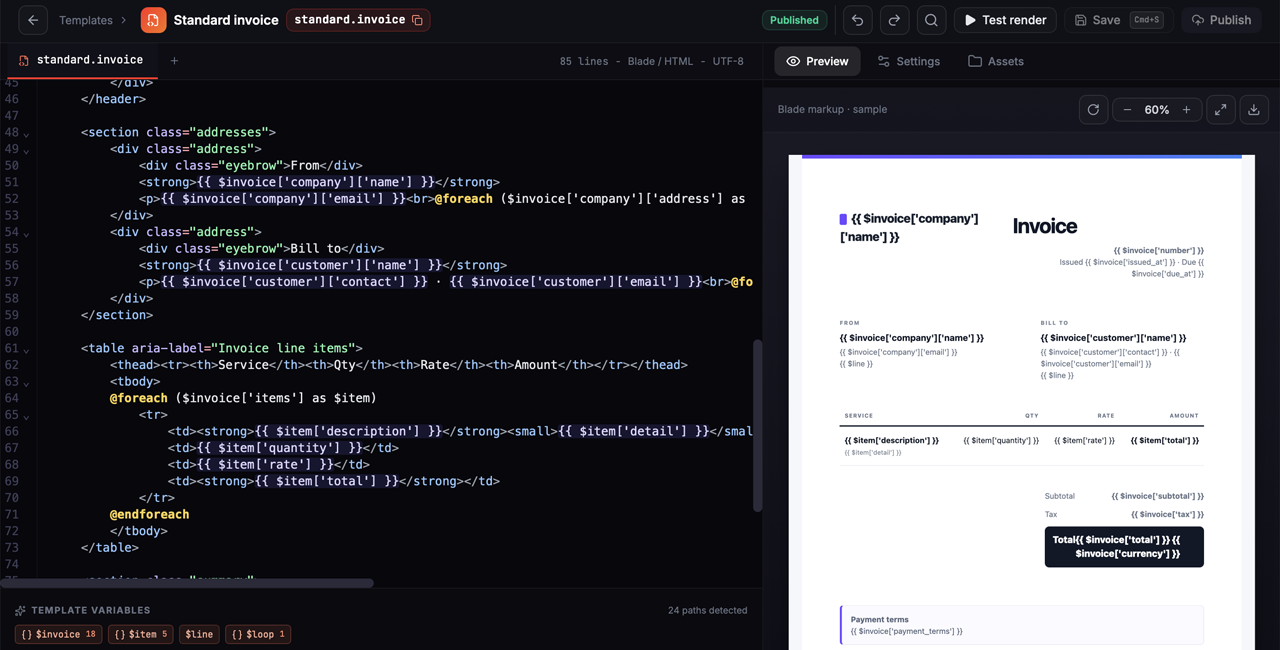Click the Subtotal row in preview
Screen dimensions: 1280x650
[x=1124, y=496]
